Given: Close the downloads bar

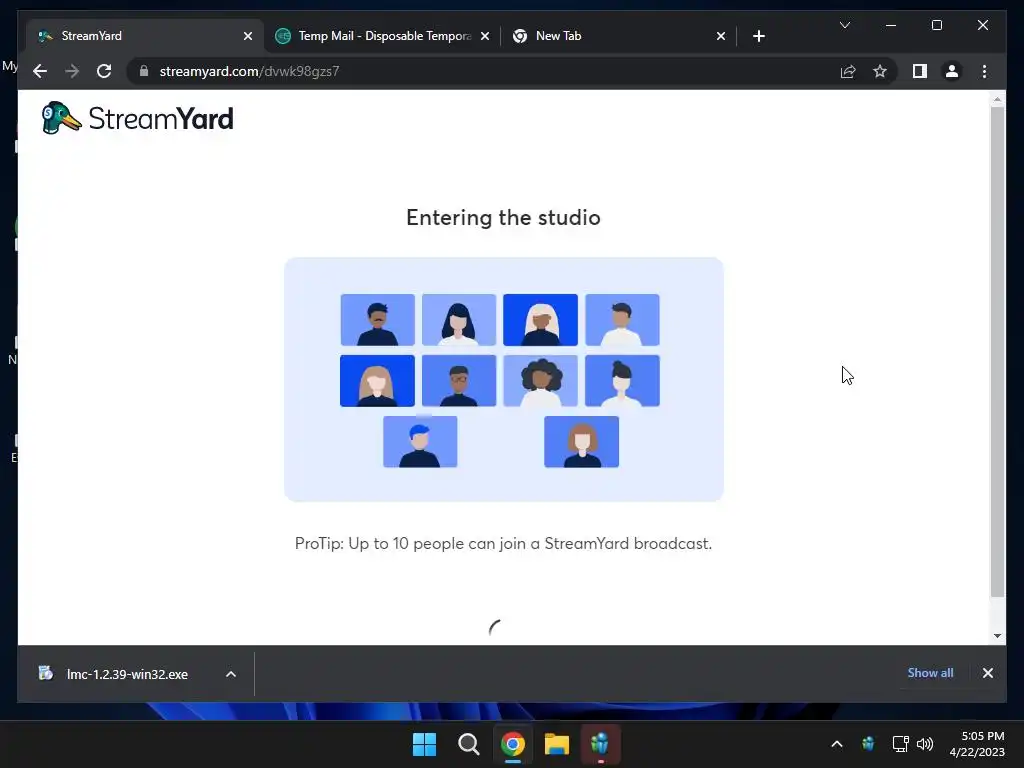Looking at the screenshot, I should 987,673.
